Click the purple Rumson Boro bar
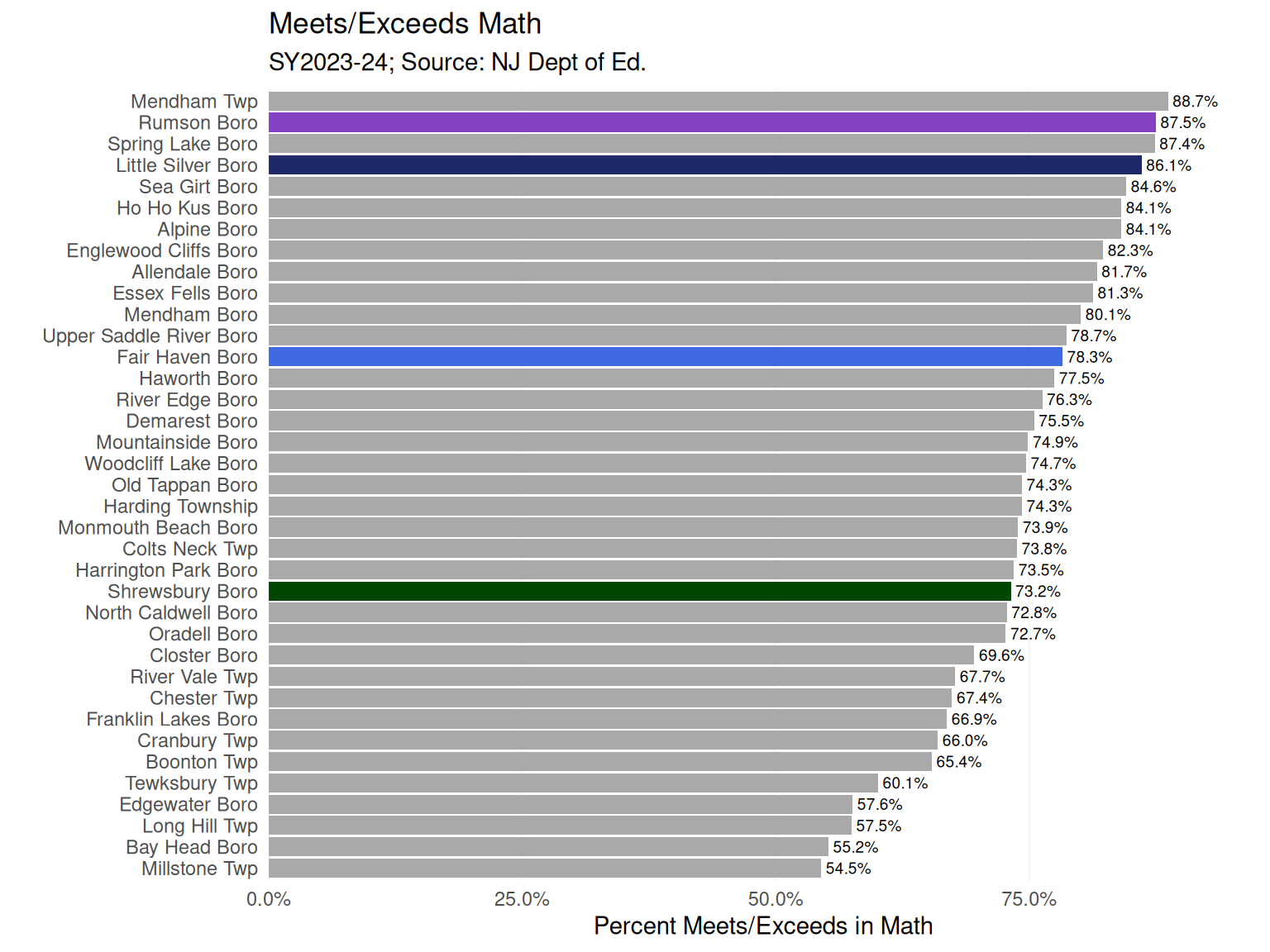Image resolution: width=1270 pixels, height=952 pixels. [712, 122]
